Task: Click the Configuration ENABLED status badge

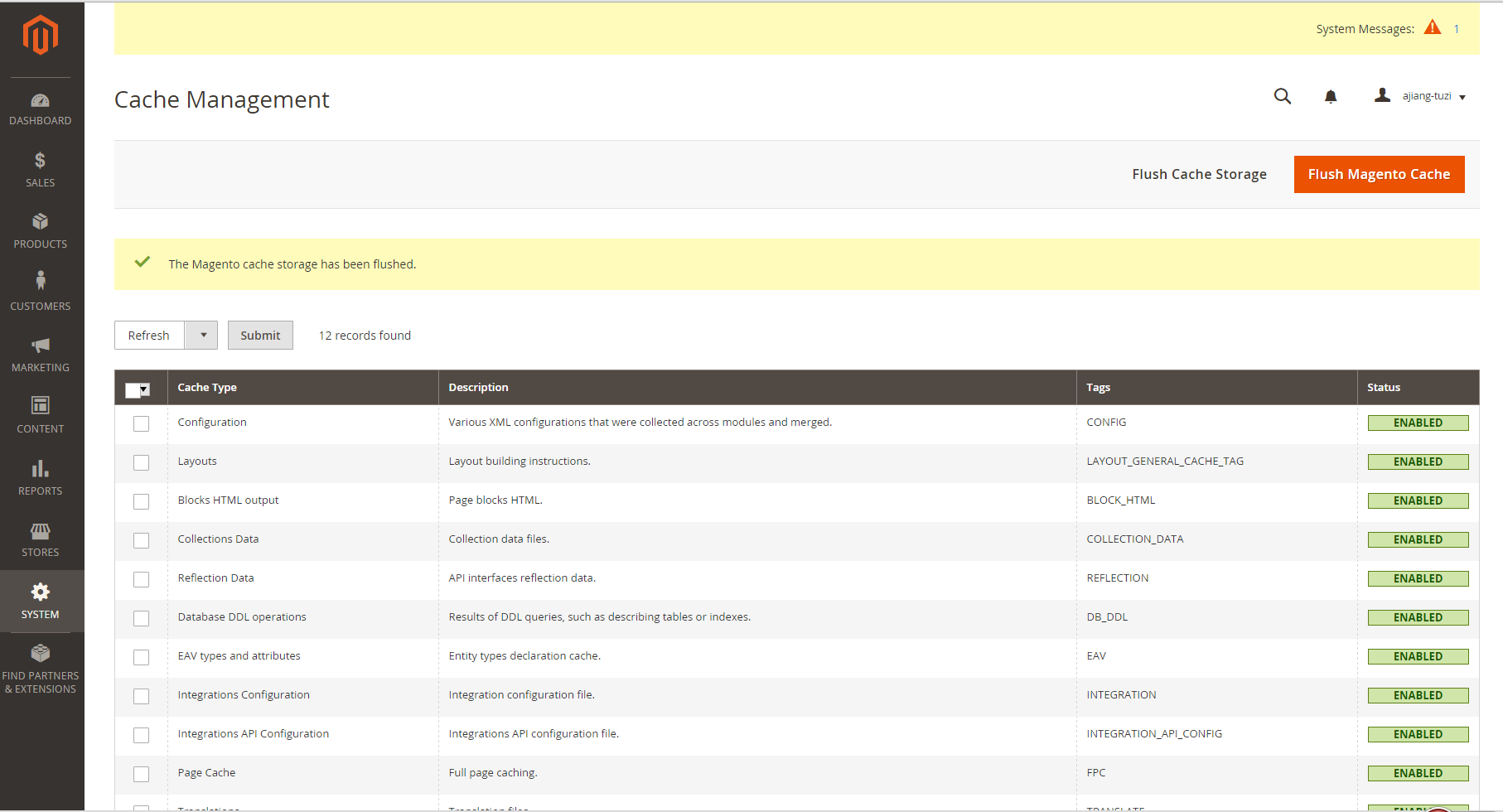Action: 1418,423
